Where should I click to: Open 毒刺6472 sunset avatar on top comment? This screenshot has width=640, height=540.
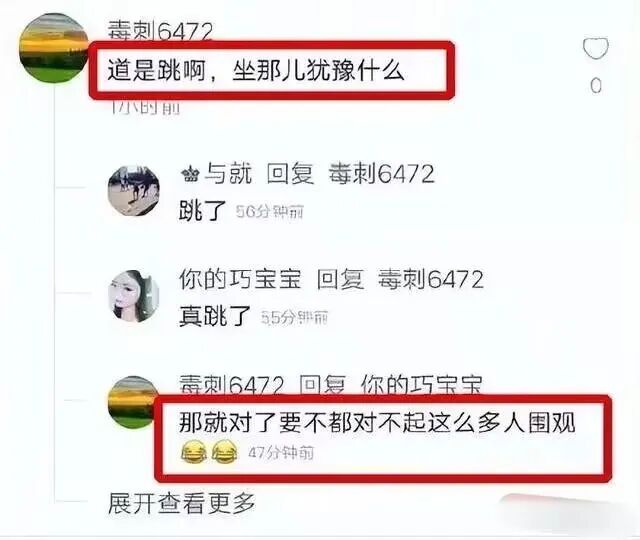click(x=54, y=48)
